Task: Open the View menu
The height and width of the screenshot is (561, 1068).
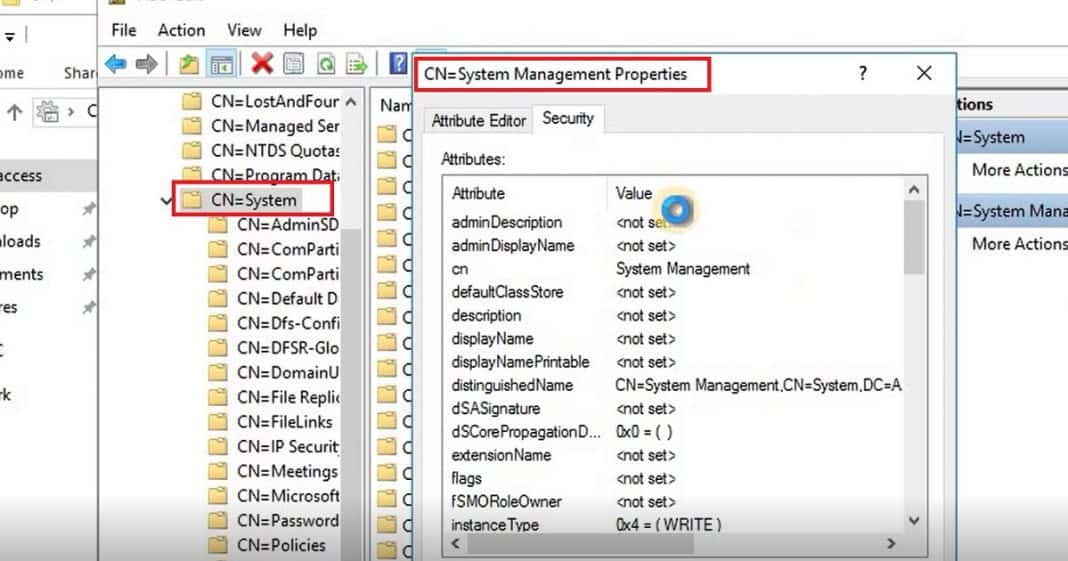Action: pyautogui.click(x=244, y=30)
